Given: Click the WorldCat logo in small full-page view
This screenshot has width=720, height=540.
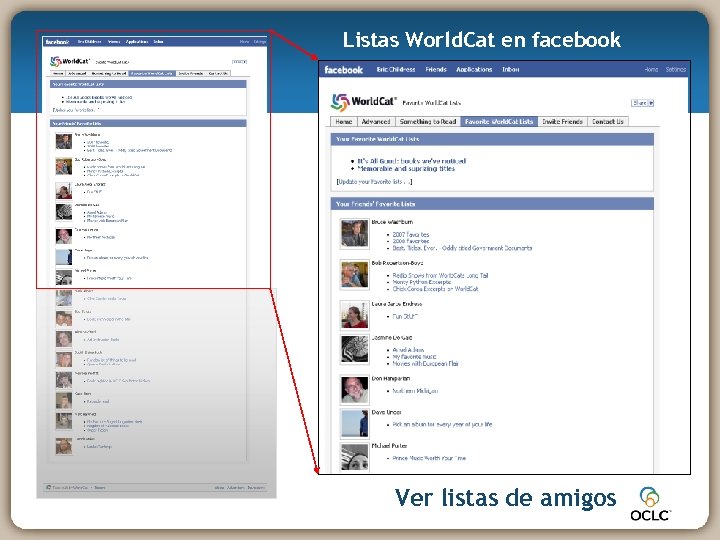Looking at the screenshot, I should pos(70,61).
